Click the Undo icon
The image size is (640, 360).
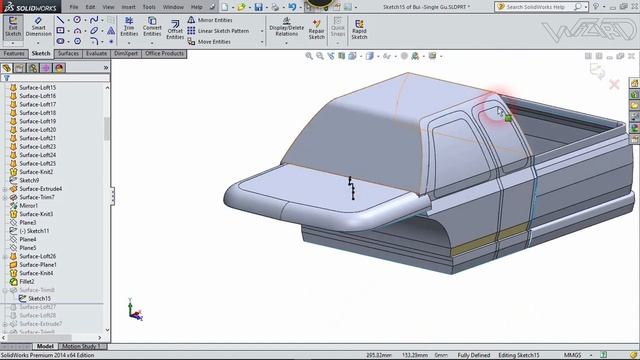tap(292, 7)
